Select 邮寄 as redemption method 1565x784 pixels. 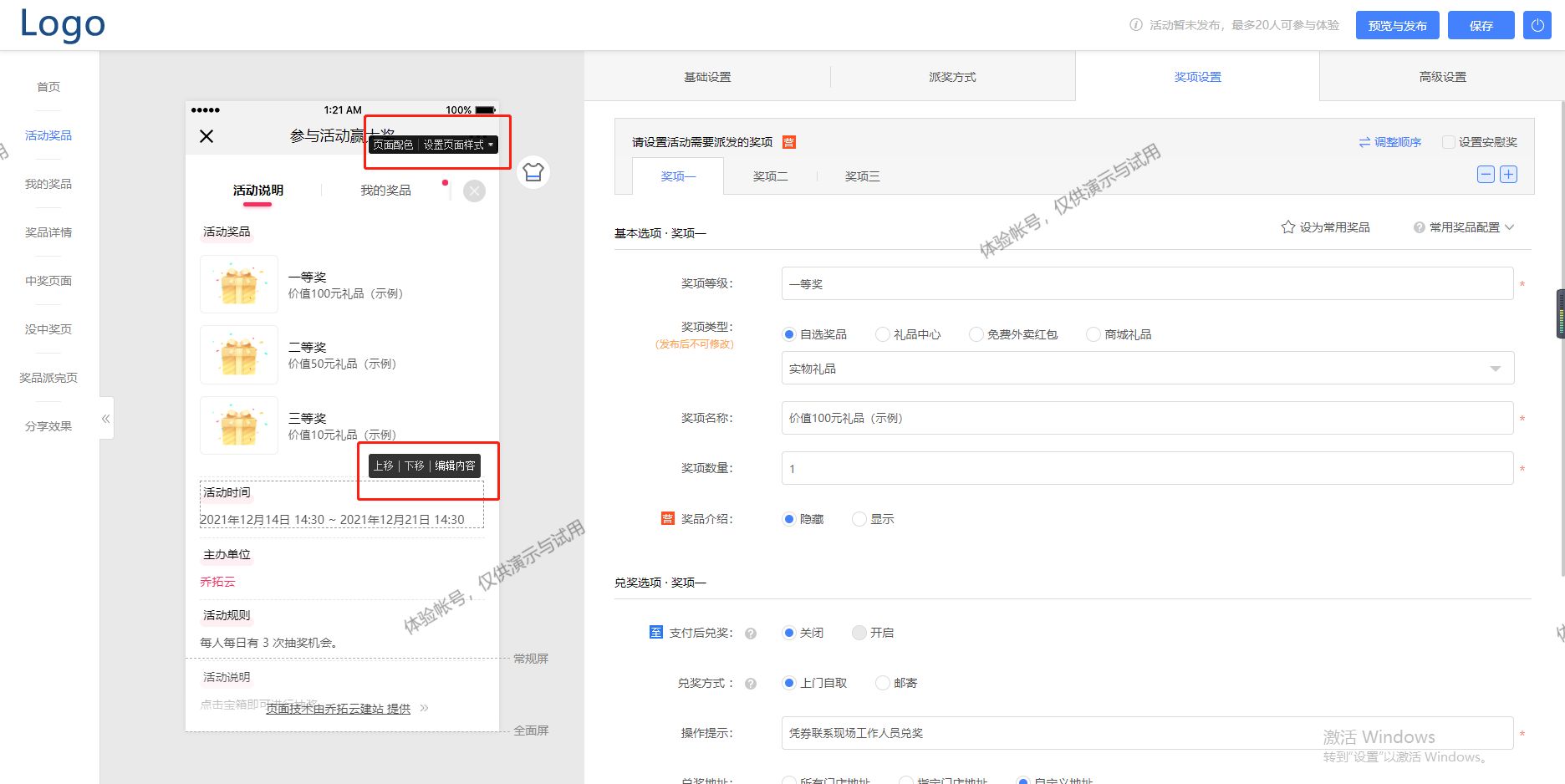pyautogui.click(x=883, y=683)
